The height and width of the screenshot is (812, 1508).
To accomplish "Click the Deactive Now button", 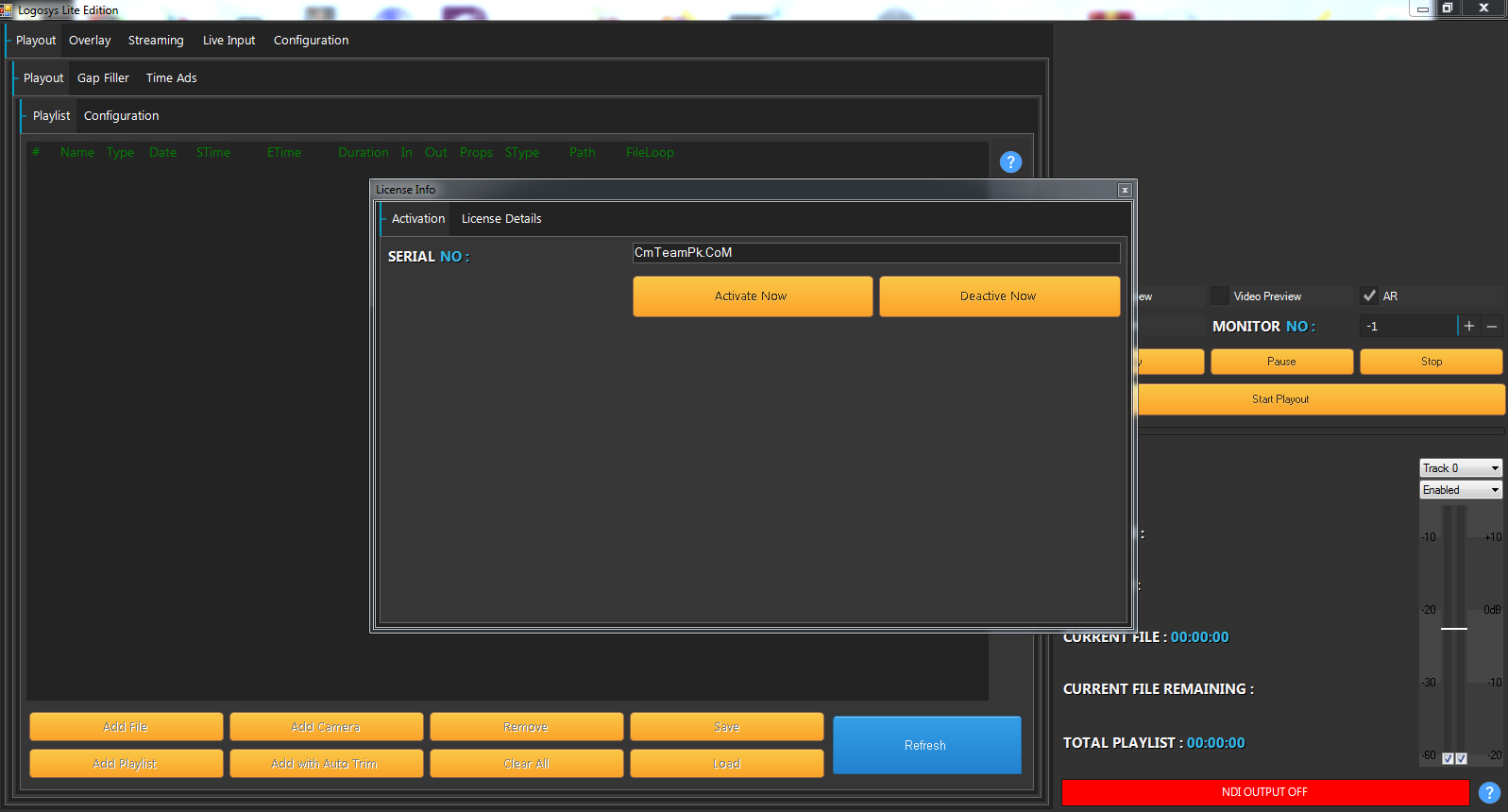I will click(999, 296).
